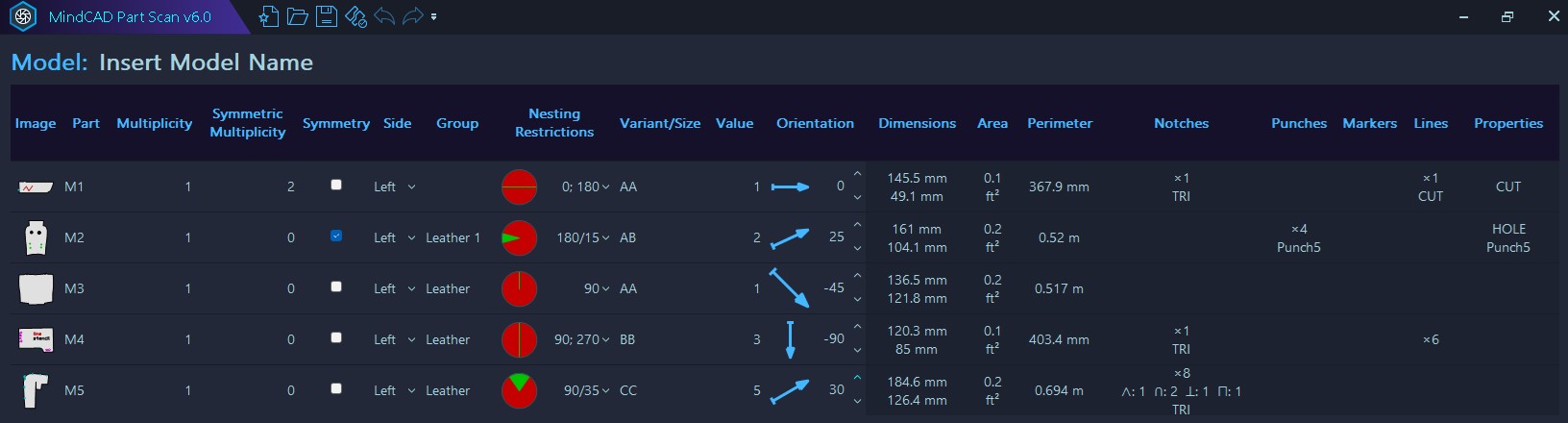1568x423 pixels.
Task: Save the model with the floppy disk icon
Action: (327, 16)
